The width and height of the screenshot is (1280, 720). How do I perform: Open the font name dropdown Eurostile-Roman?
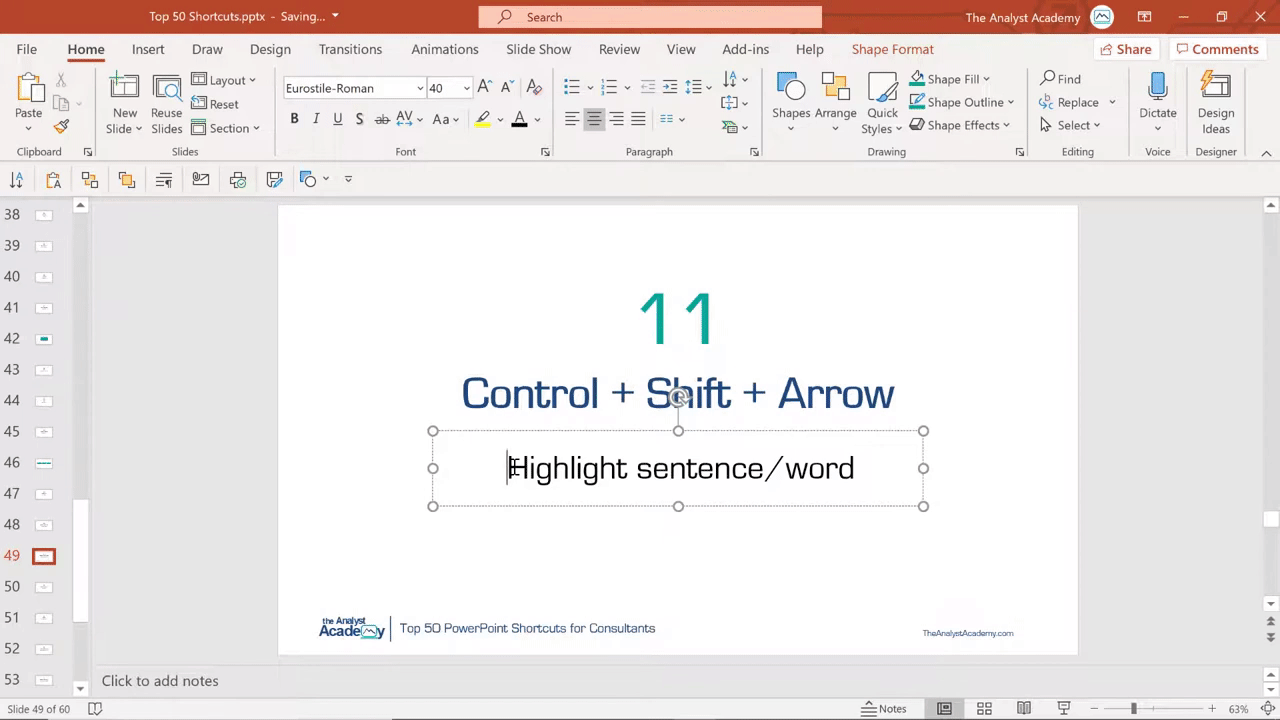[420, 88]
